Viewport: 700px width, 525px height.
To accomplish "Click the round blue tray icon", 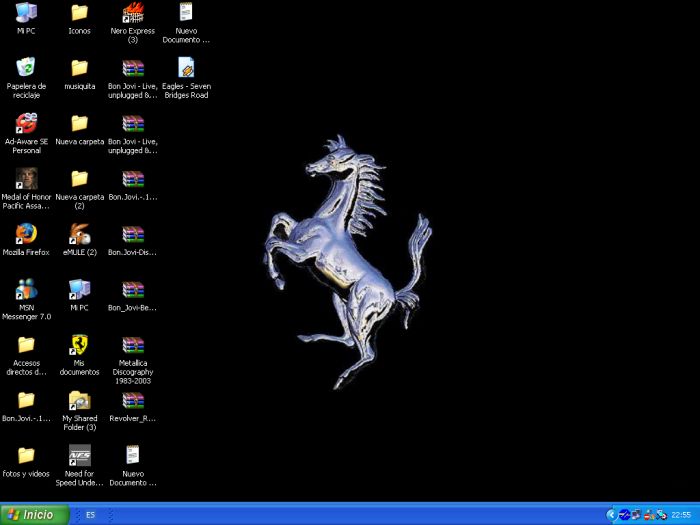I will point(625,515).
